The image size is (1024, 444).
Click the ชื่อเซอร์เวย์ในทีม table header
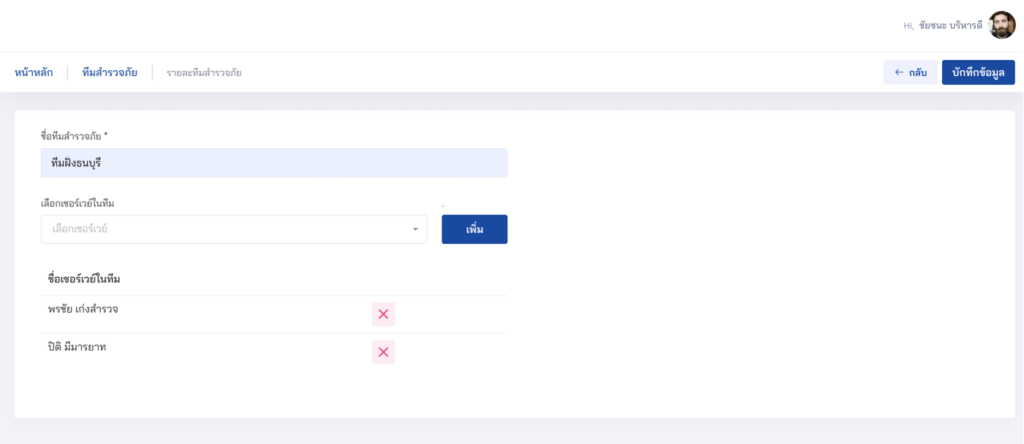[x=84, y=279]
